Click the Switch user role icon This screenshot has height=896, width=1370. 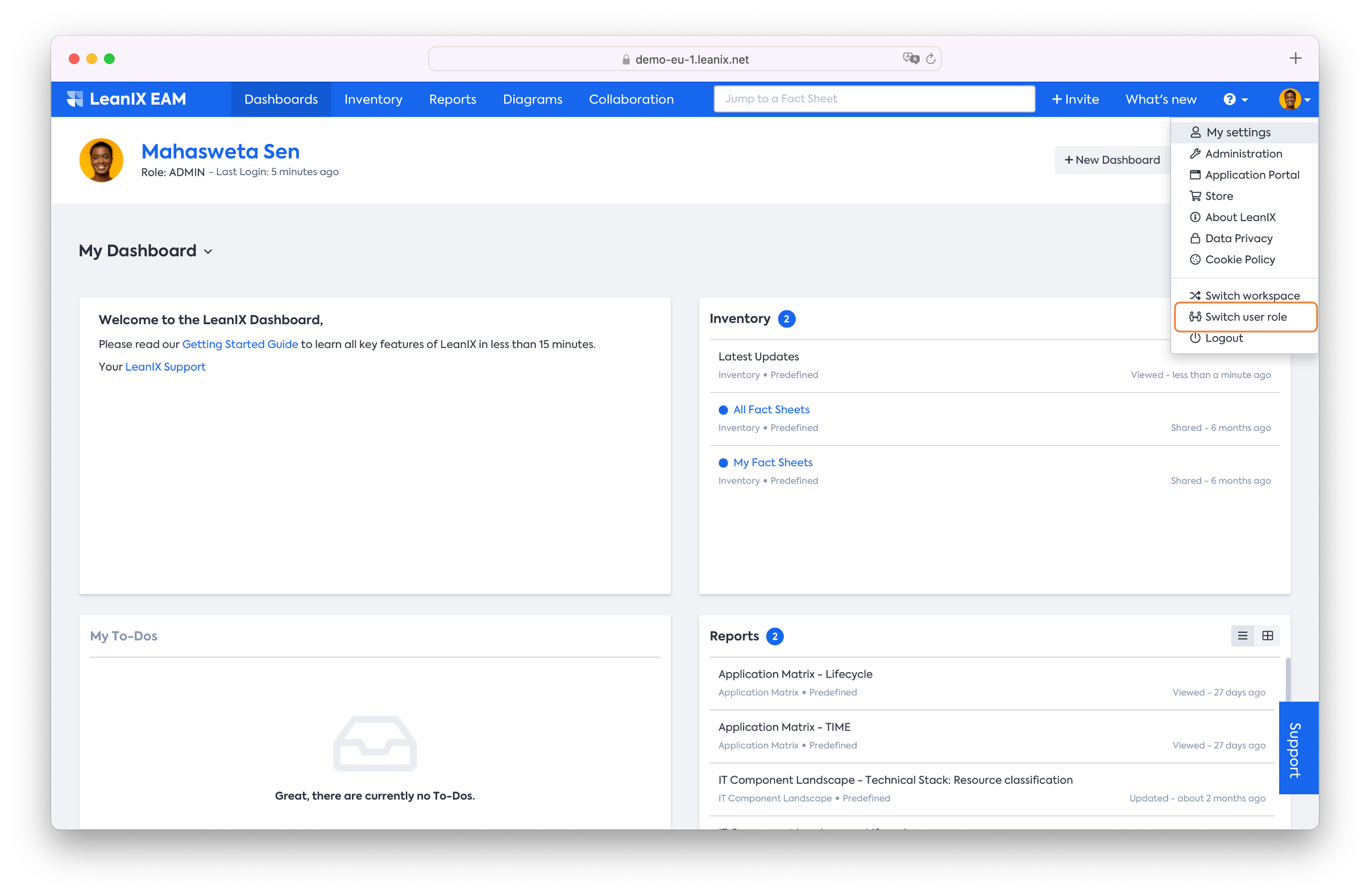(x=1195, y=317)
